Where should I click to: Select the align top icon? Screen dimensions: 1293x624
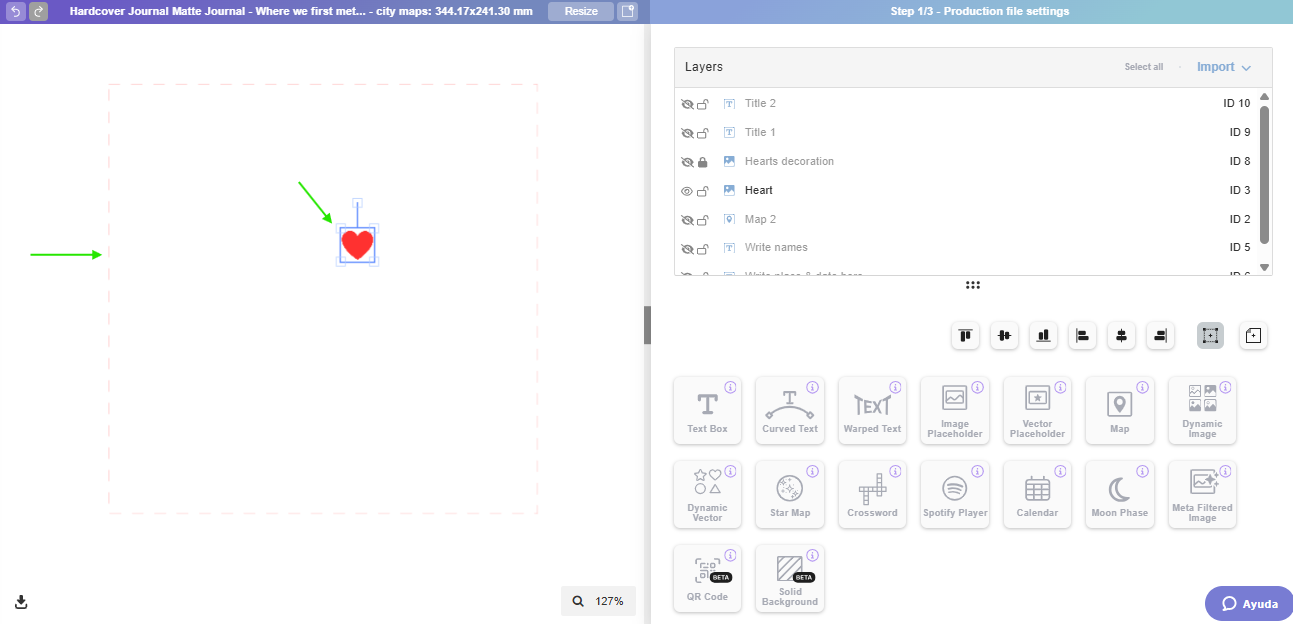pos(965,336)
